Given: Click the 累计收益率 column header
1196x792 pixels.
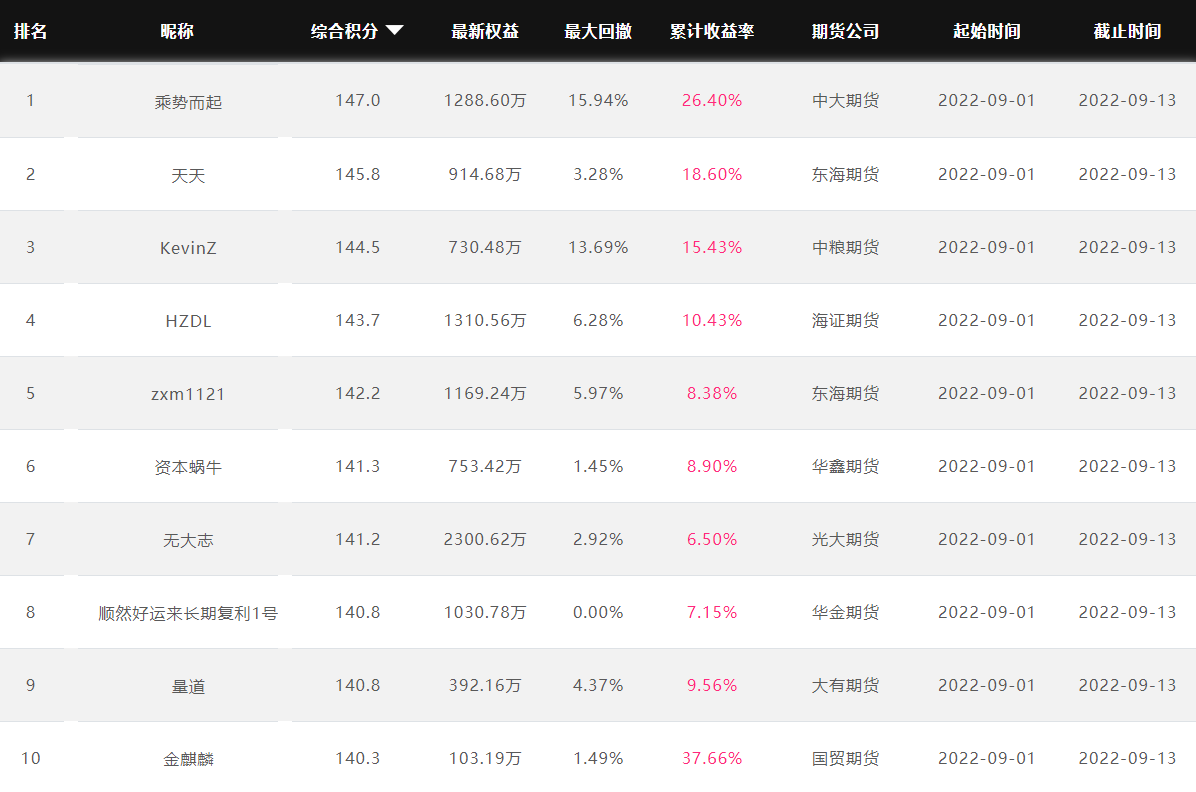Looking at the screenshot, I should pyautogui.click(x=712, y=31).
